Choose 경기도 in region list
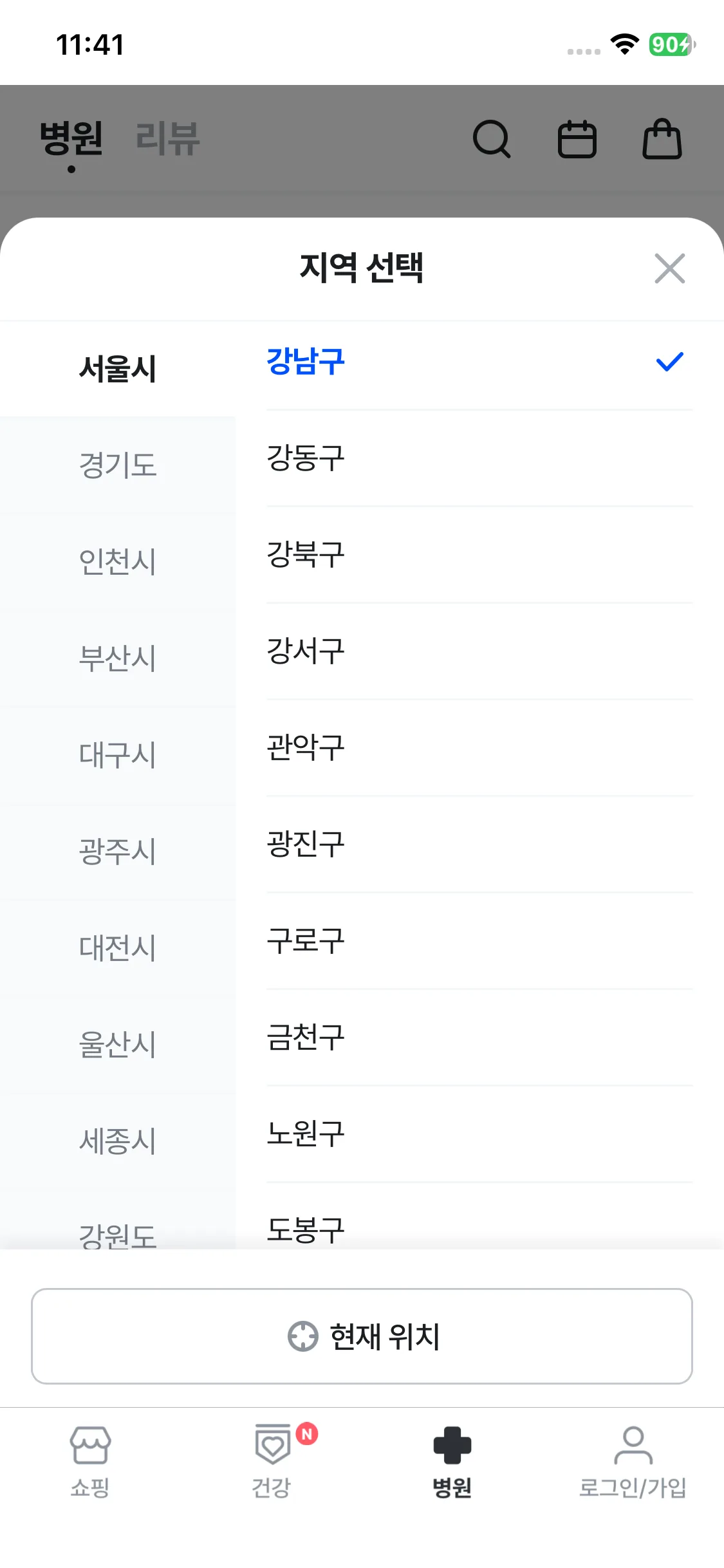724x1568 pixels. pos(118,465)
